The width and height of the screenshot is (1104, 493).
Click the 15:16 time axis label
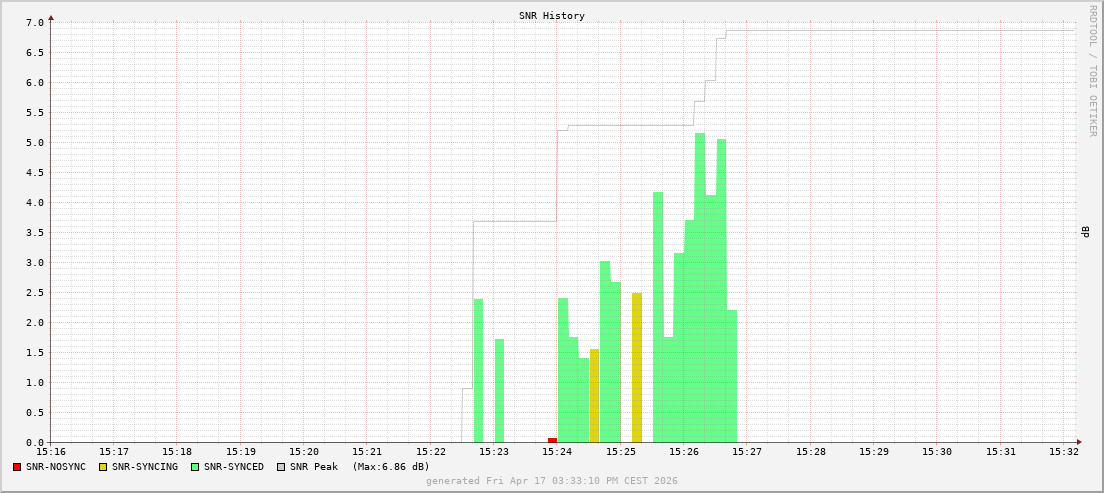pos(51,452)
